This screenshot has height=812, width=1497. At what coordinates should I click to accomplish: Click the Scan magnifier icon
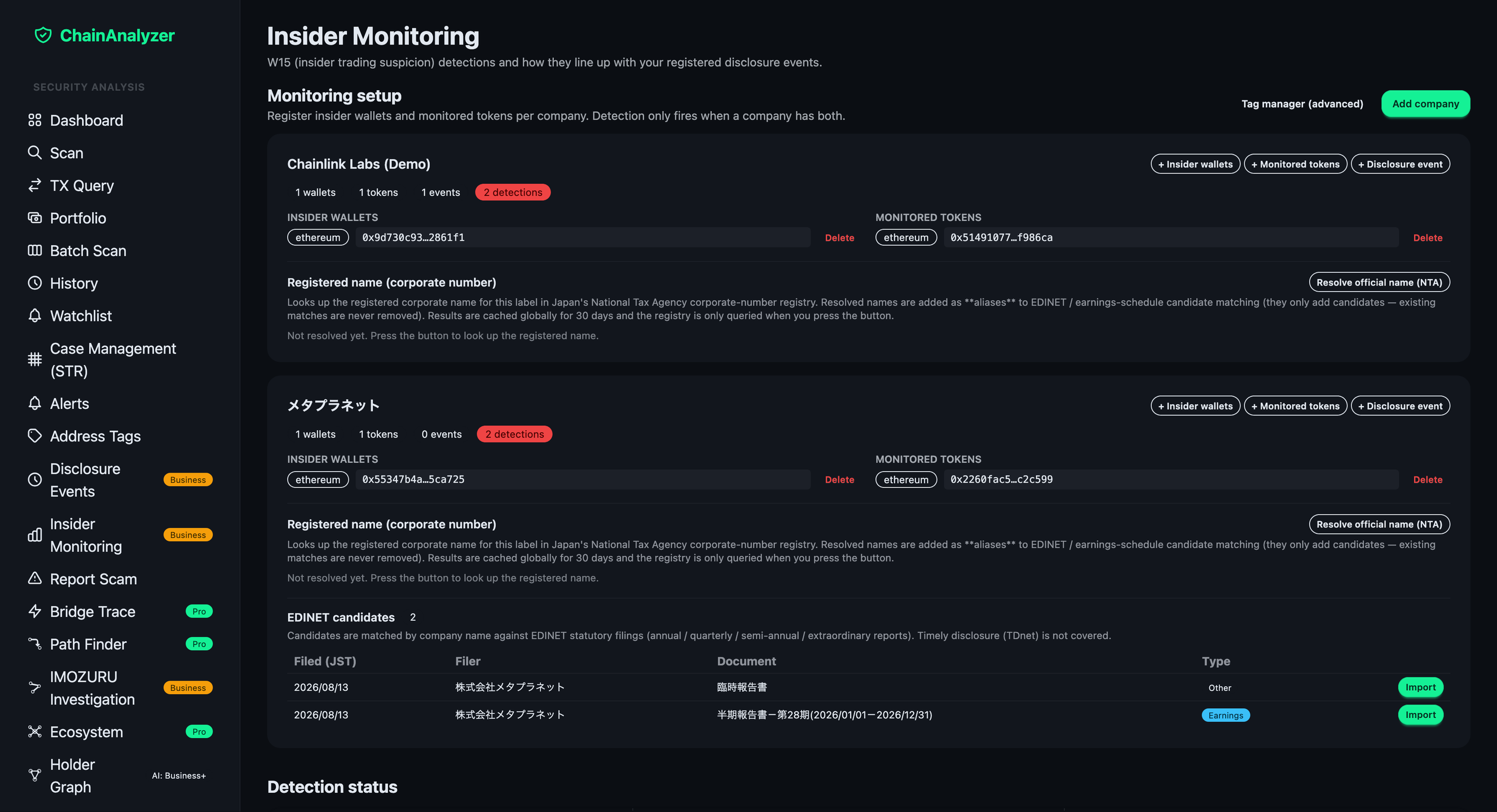click(35, 153)
